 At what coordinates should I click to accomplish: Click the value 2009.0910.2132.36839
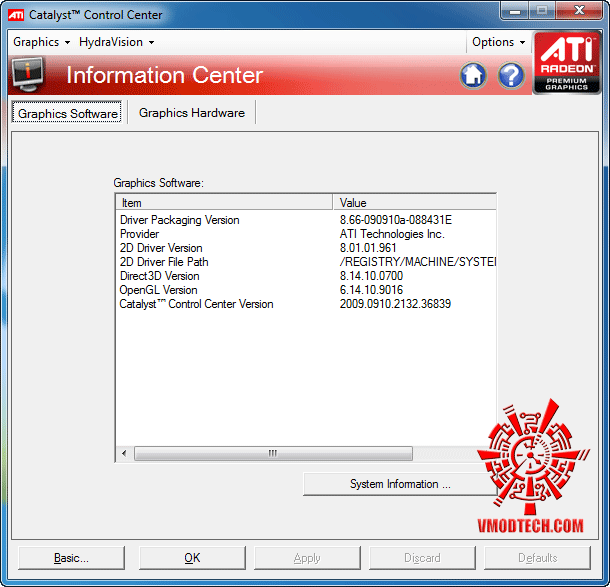395,304
